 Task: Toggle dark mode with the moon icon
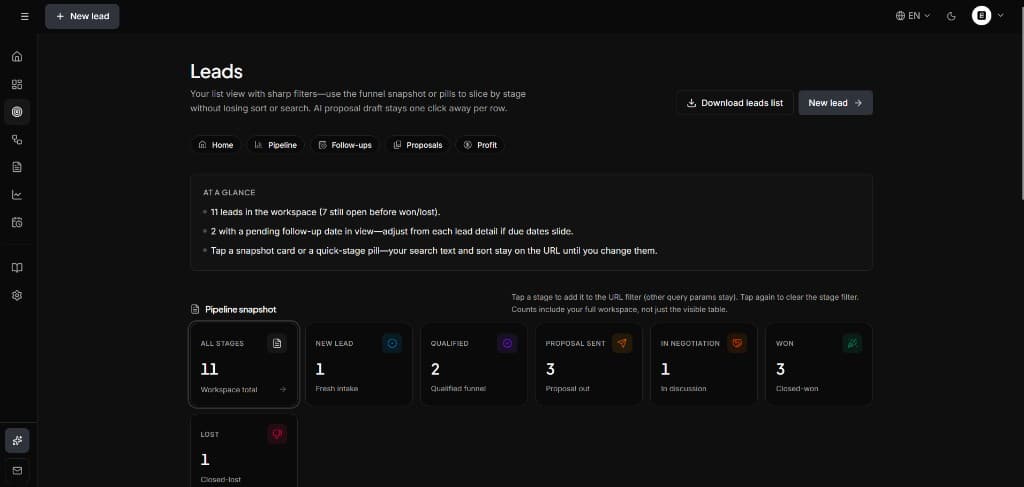[951, 16]
